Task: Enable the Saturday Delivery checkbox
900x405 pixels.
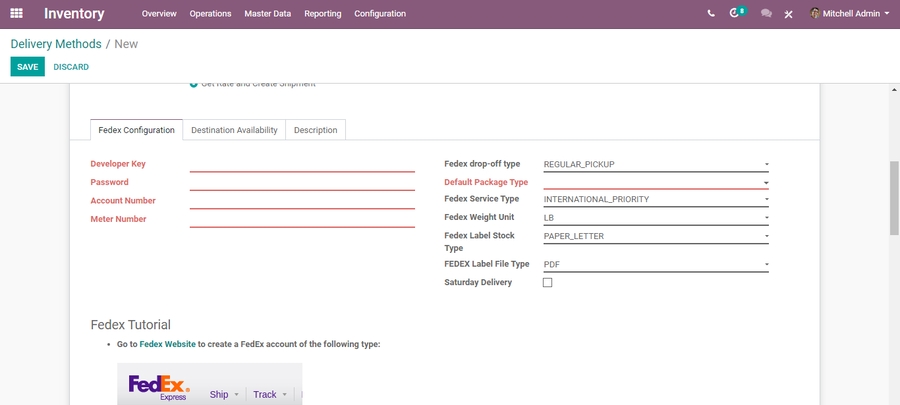Action: (x=547, y=283)
